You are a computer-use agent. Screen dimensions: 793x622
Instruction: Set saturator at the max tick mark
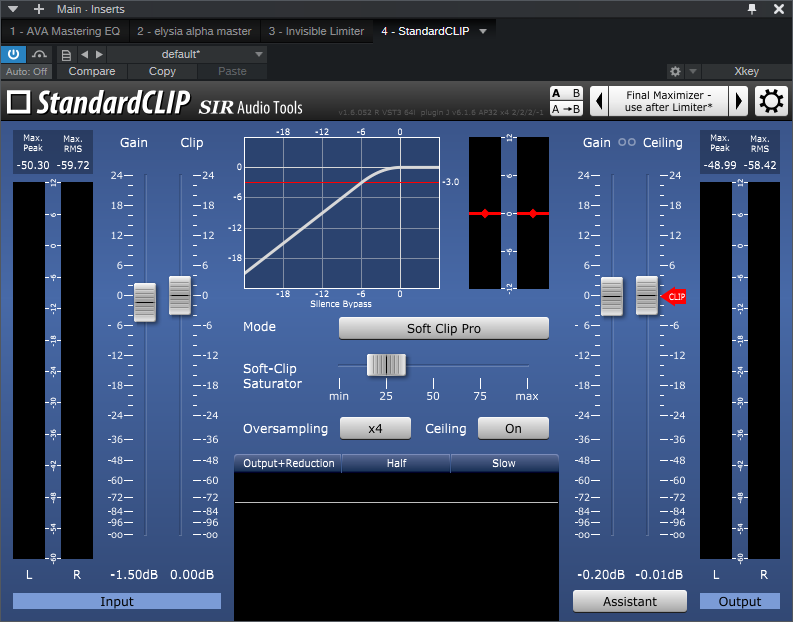[x=527, y=383]
